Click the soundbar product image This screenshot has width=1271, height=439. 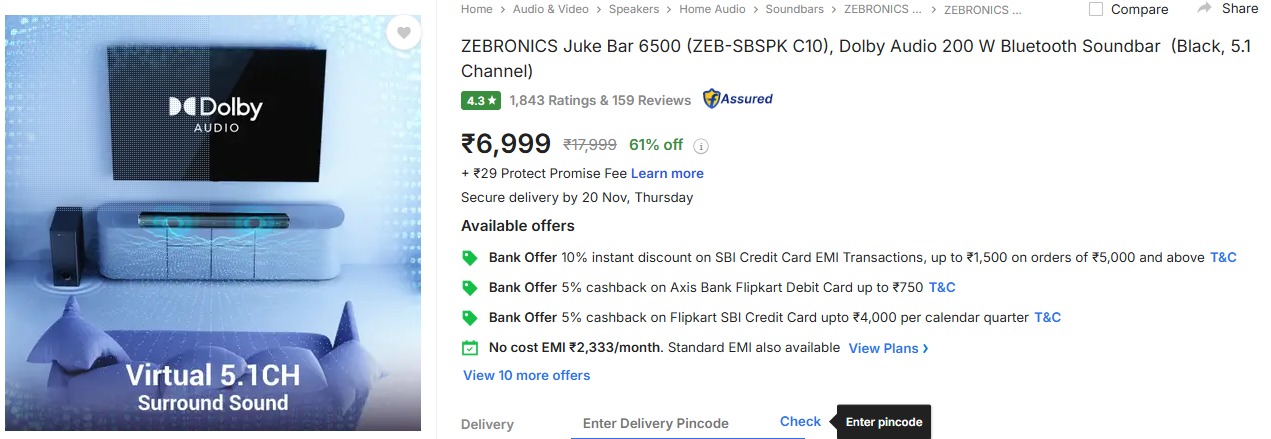point(212,222)
